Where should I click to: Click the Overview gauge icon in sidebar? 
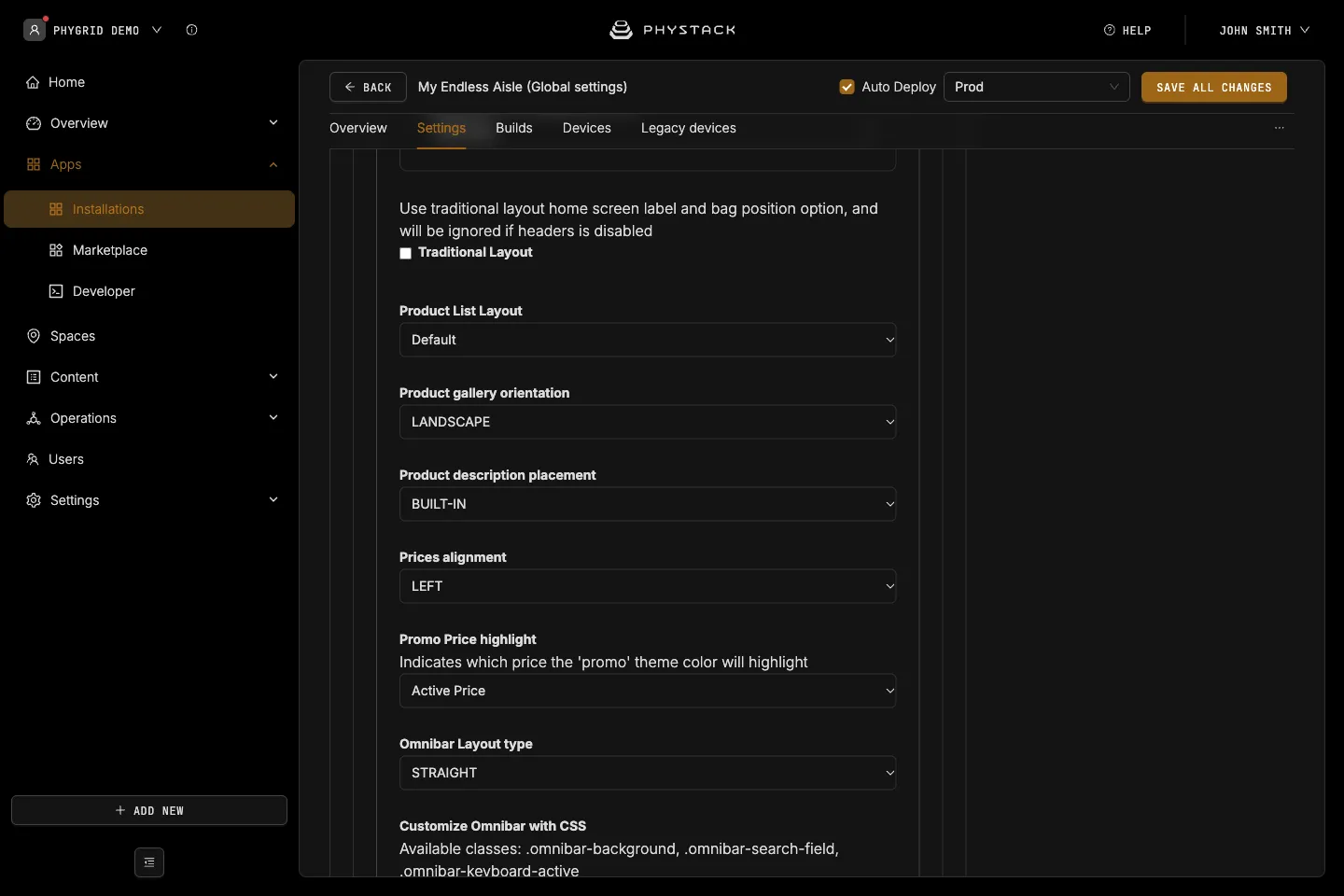click(x=34, y=123)
